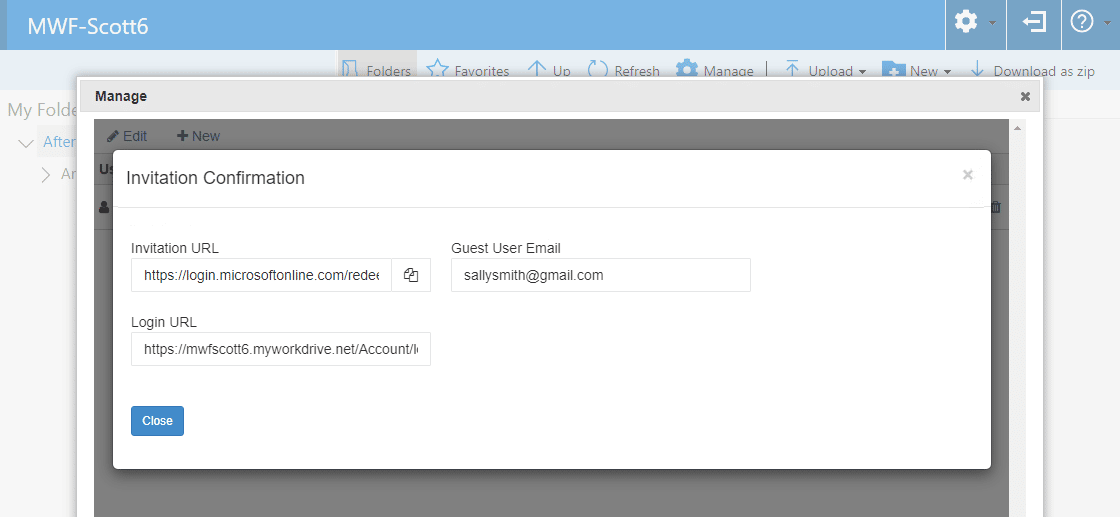Click the Refresh toolbar icon
Screen dimensions: 1120x517
tap(598, 70)
